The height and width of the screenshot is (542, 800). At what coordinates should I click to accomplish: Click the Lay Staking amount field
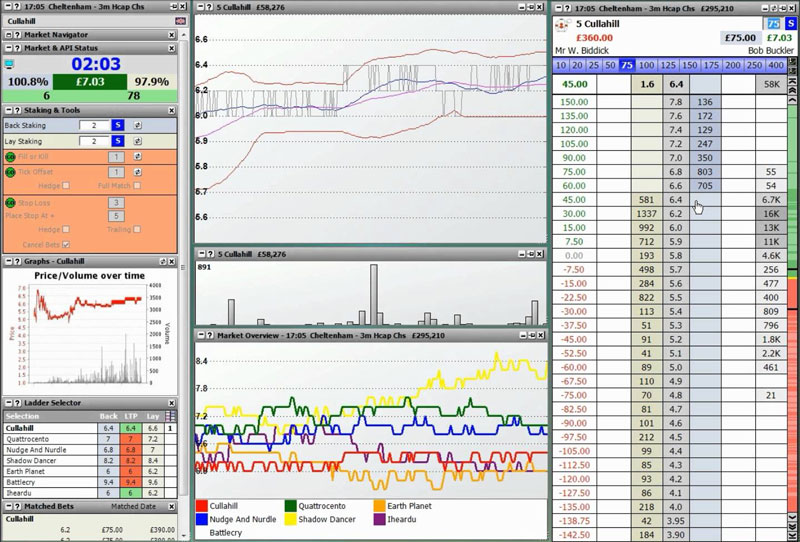95,142
